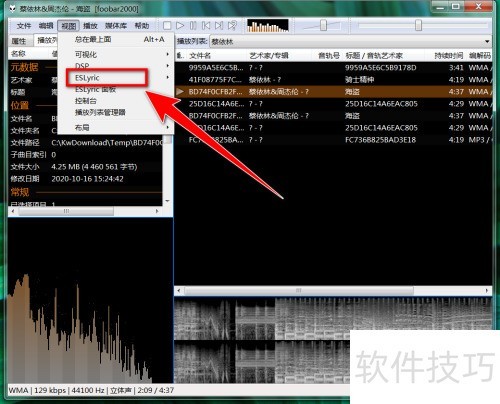The width and height of the screenshot is (500, 404).
Task: Select the 骑士精神 track row
Action: 333,80
